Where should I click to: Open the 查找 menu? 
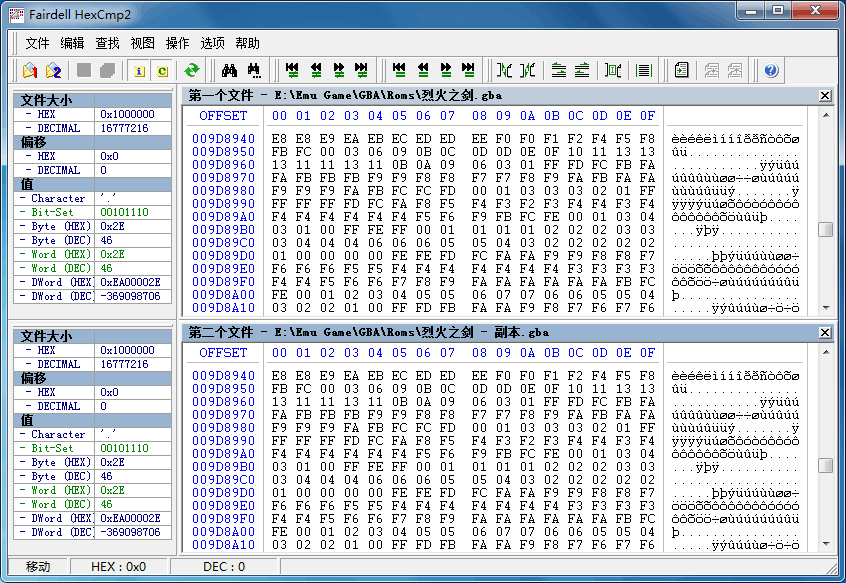pyautogui.click(x=103, y=43)
